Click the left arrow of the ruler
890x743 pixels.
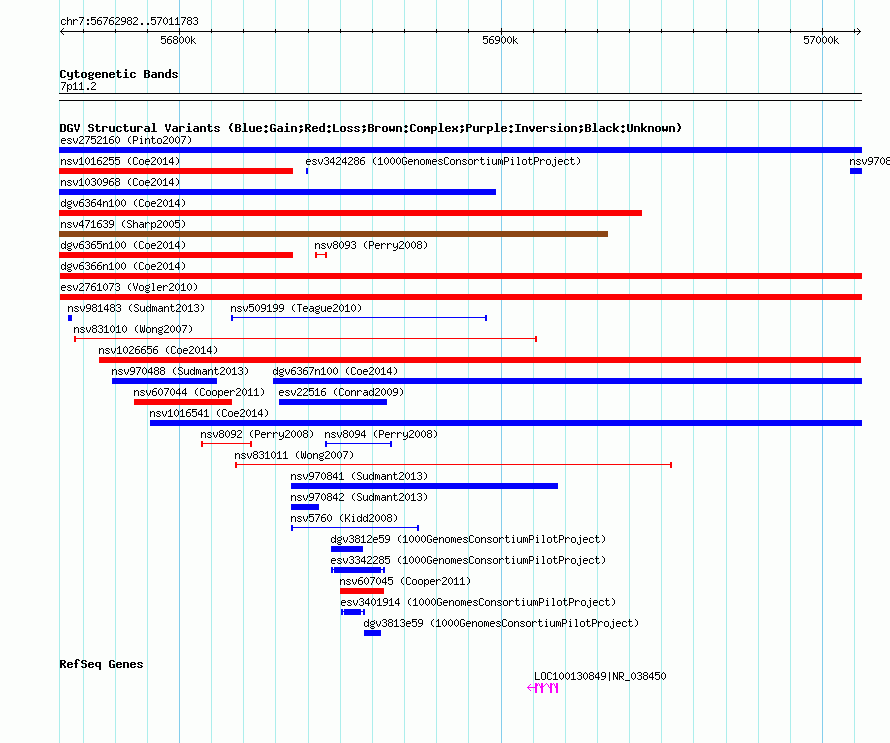(62, 32)
